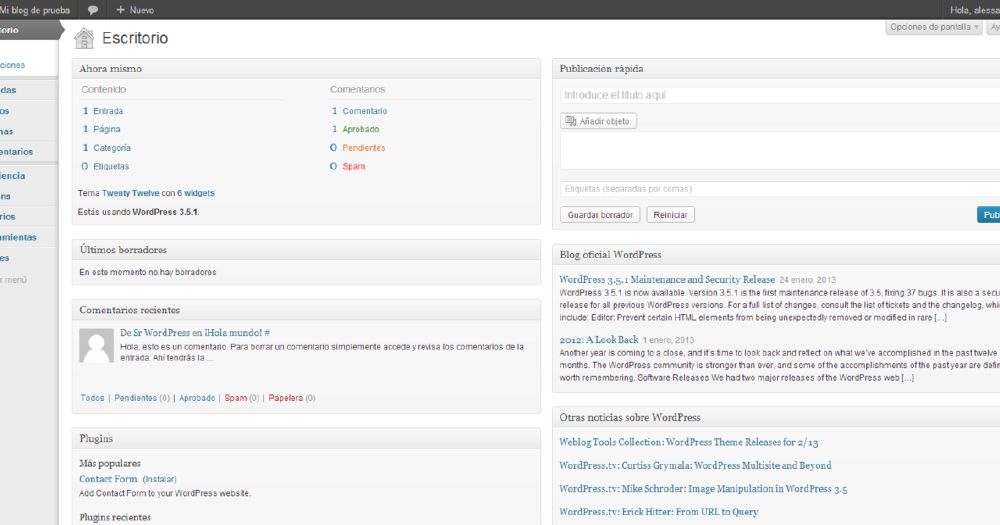
Task: Click Pendientes (0) filter under recent comments
Action: point(142,398)
